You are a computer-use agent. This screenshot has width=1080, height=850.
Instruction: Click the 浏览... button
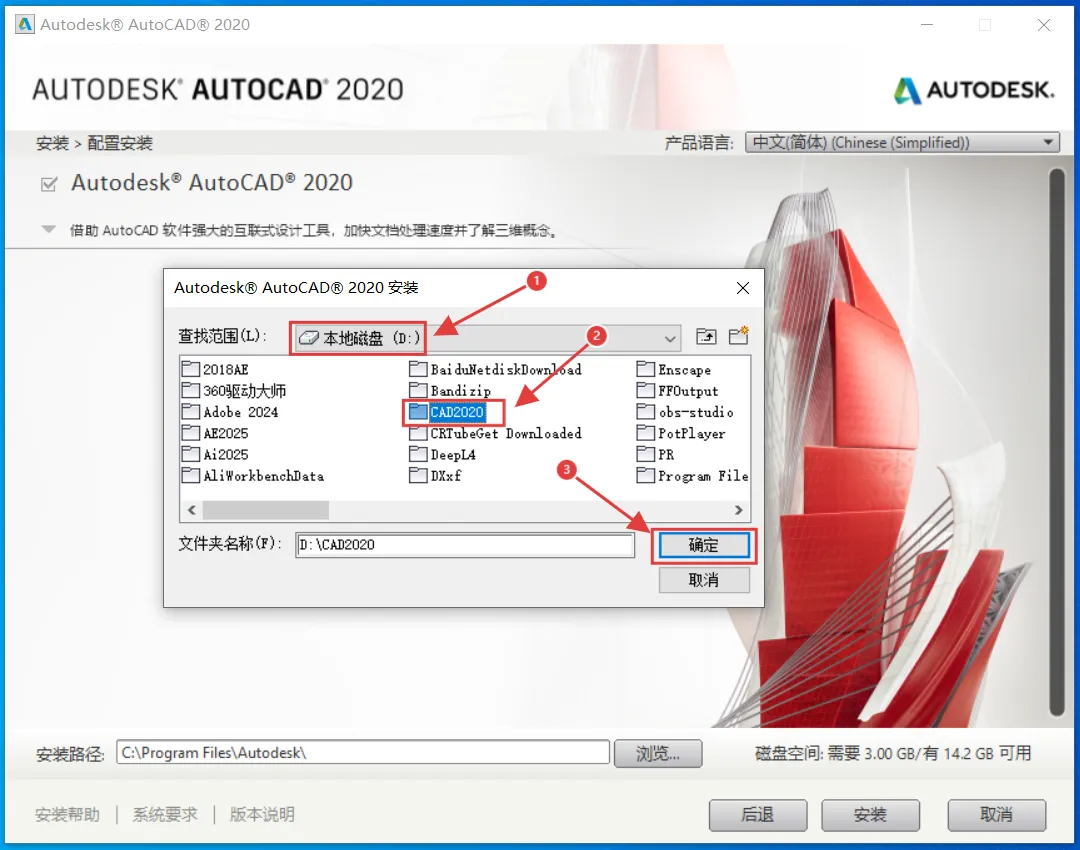(x=658, y=754)
